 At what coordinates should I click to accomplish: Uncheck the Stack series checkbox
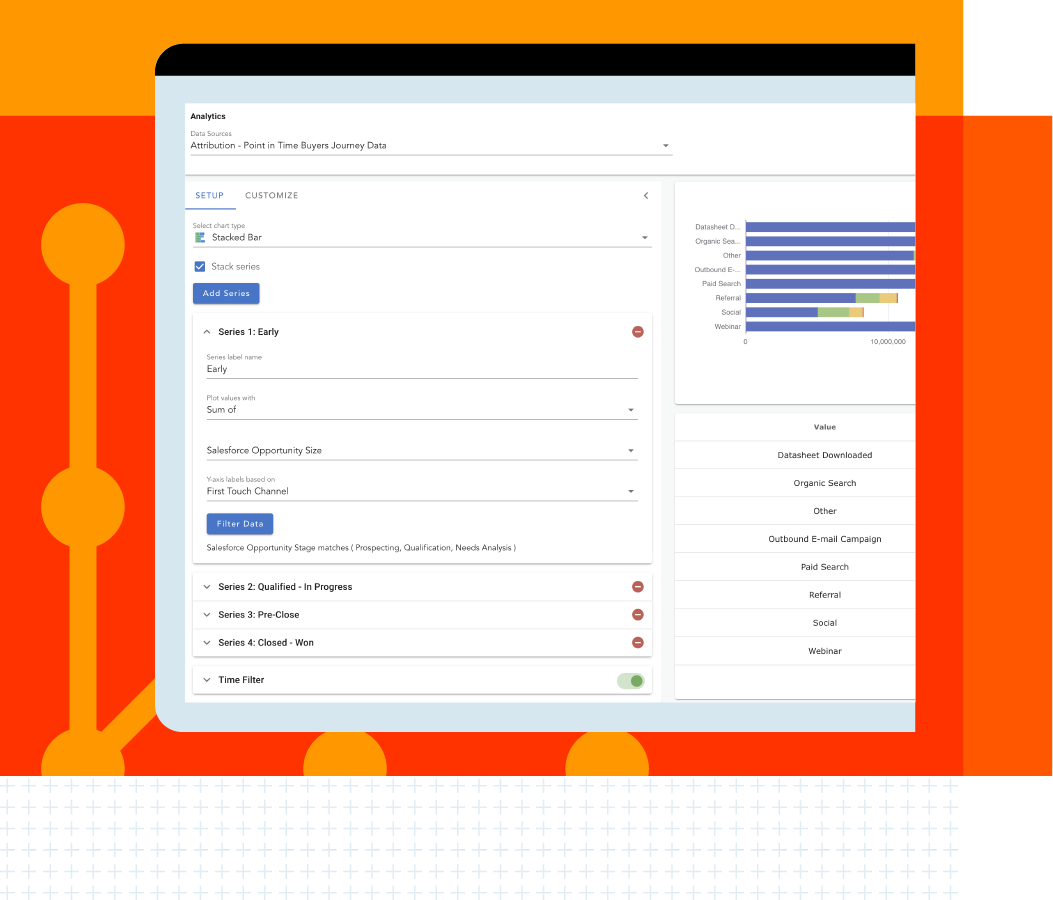[199, 267]
